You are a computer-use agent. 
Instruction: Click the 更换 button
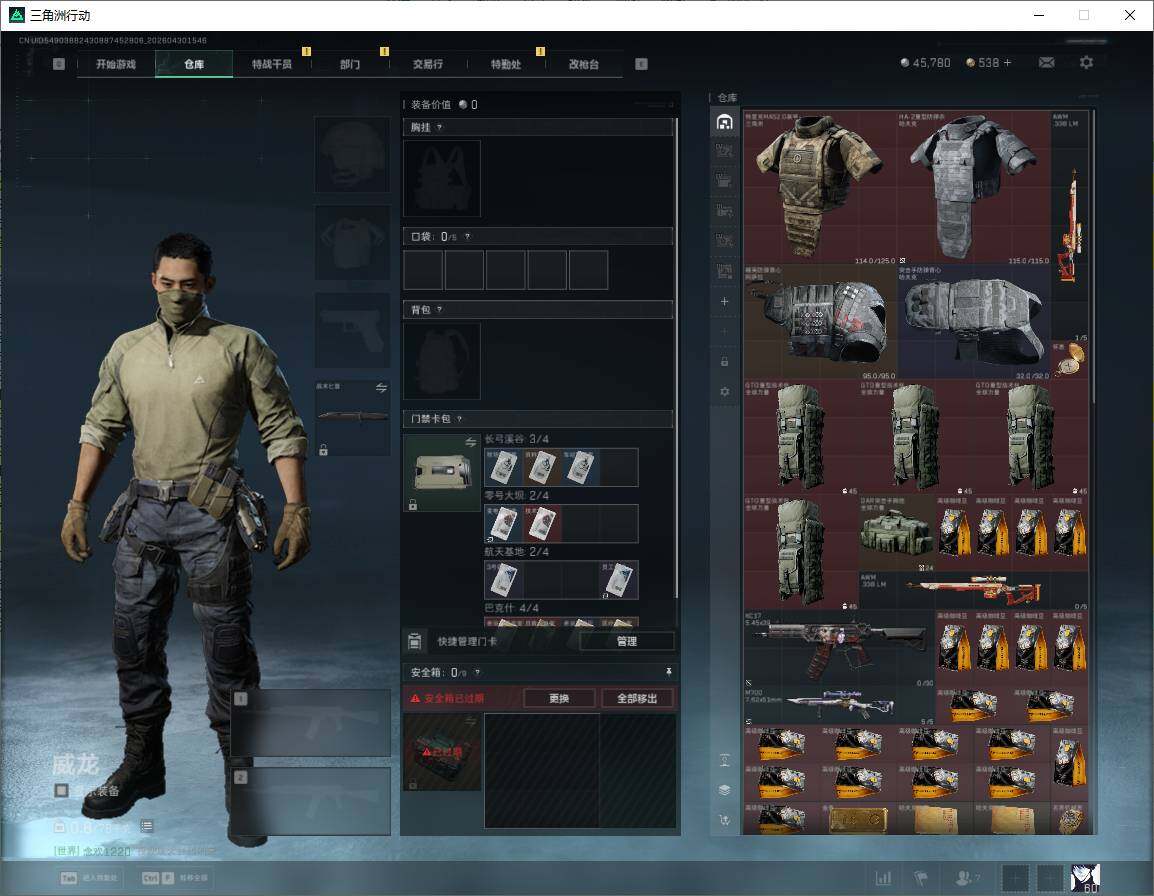click(559, 698)
